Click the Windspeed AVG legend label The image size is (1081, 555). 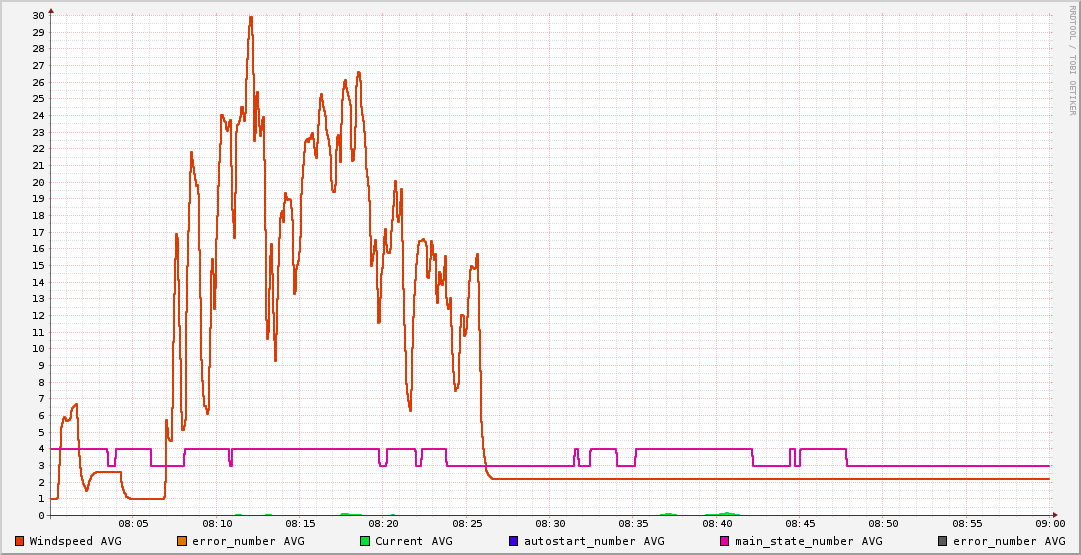[x=76, y=541]
